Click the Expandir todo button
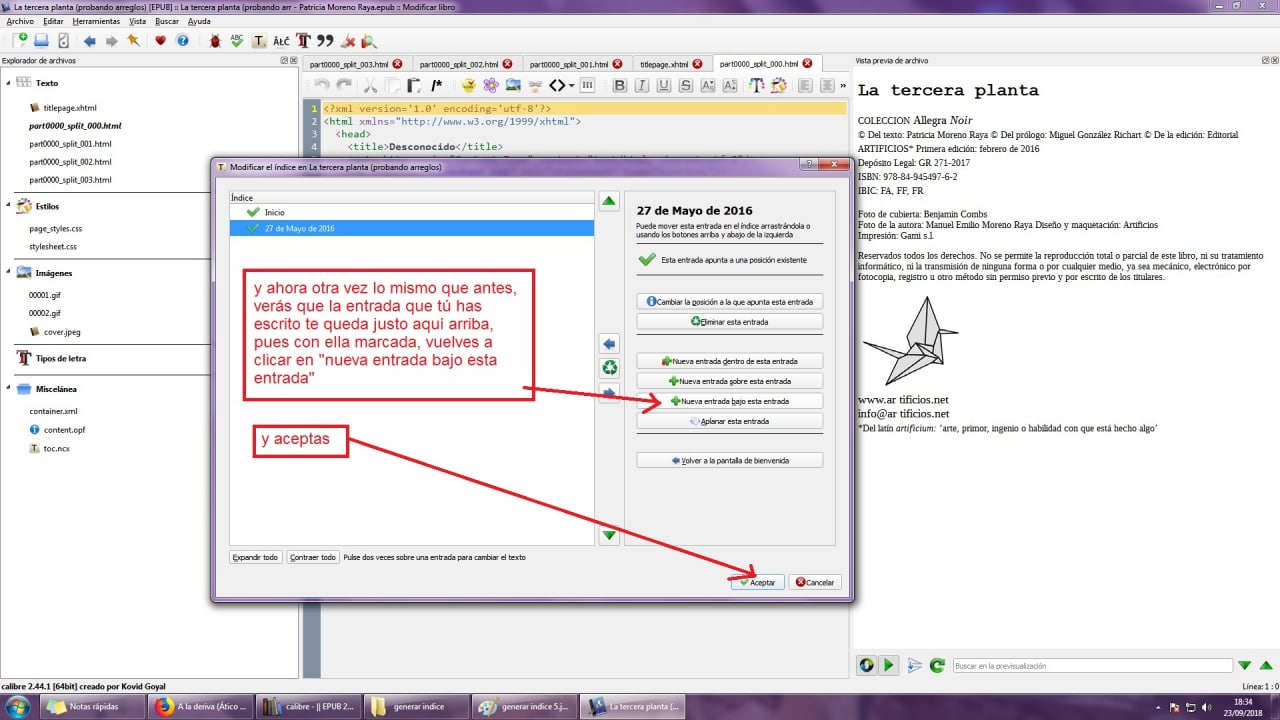 tap(255, 557)
